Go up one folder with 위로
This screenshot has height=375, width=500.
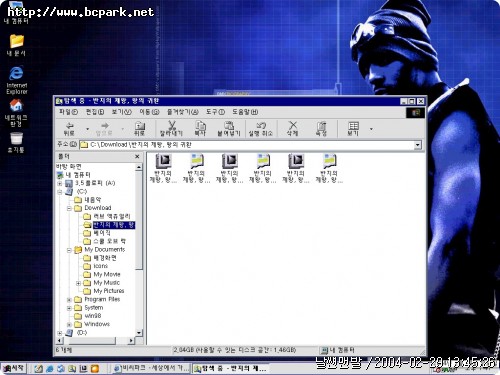tap(139, 129)
